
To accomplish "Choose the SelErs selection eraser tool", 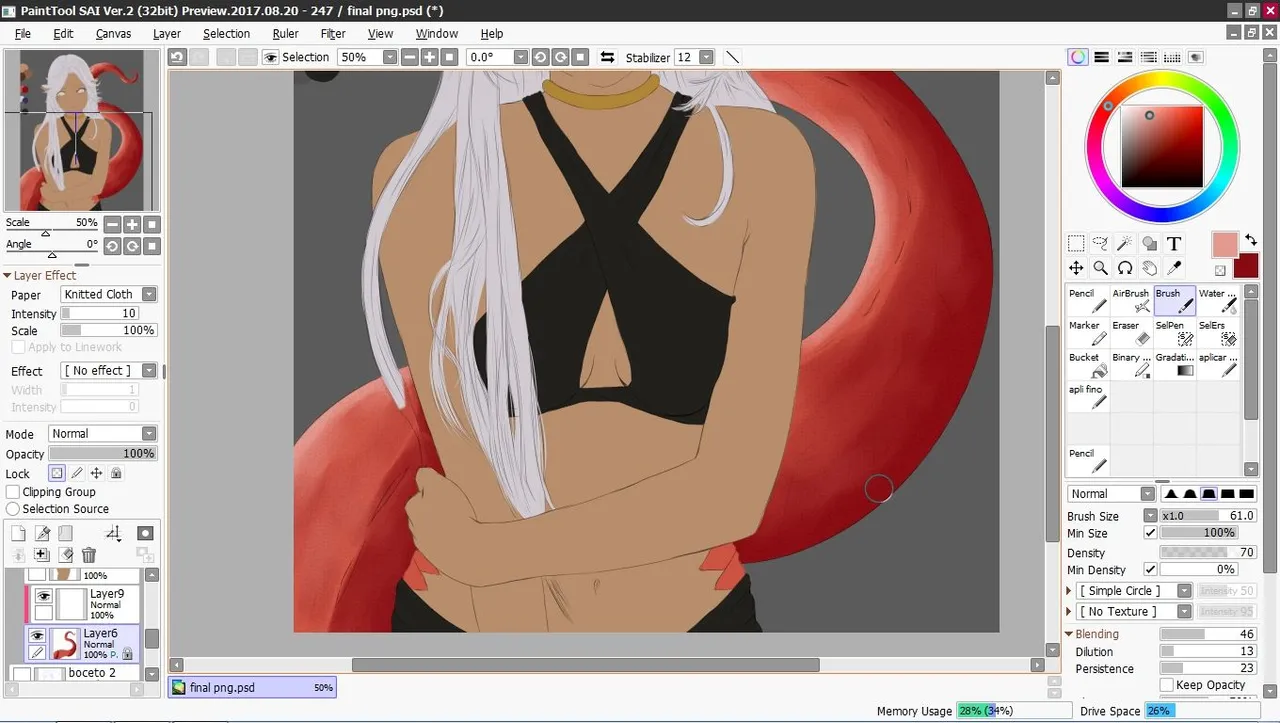I will pyautogui.click(x=1217, y=333).
